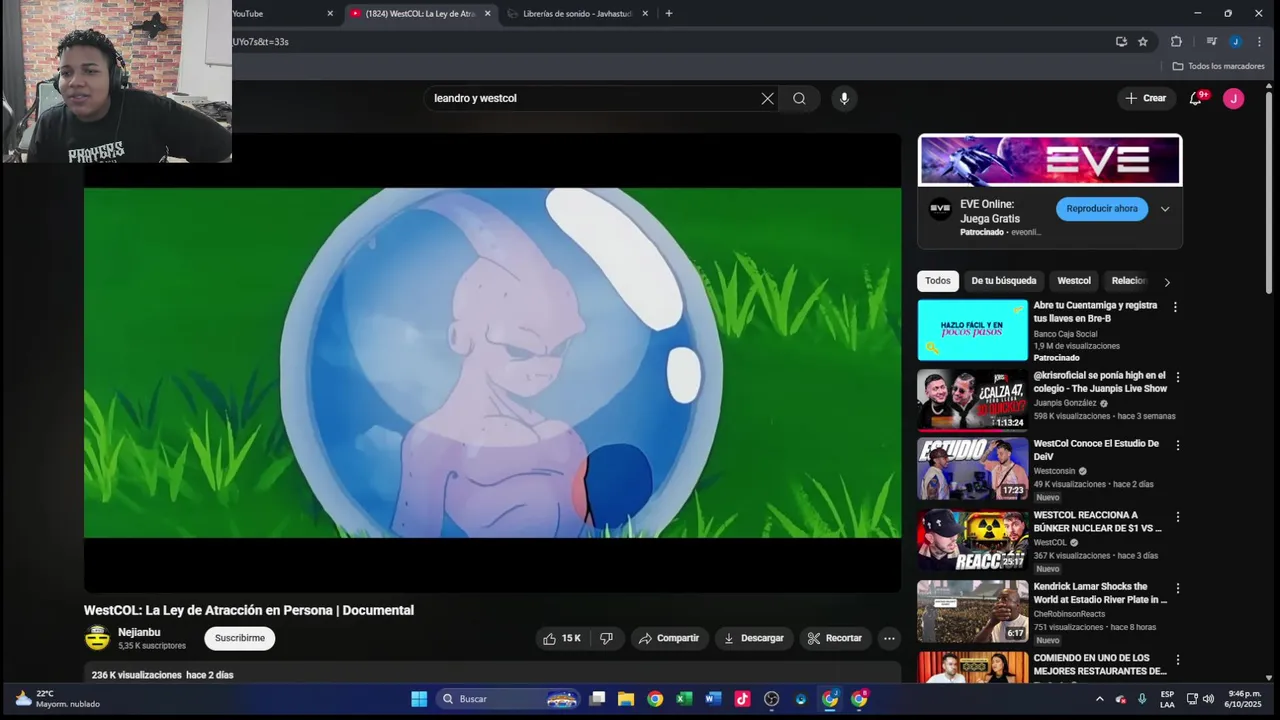1280x720 pixels.
Task: Click the Westconsin channel name
Action: (1054, 471)
